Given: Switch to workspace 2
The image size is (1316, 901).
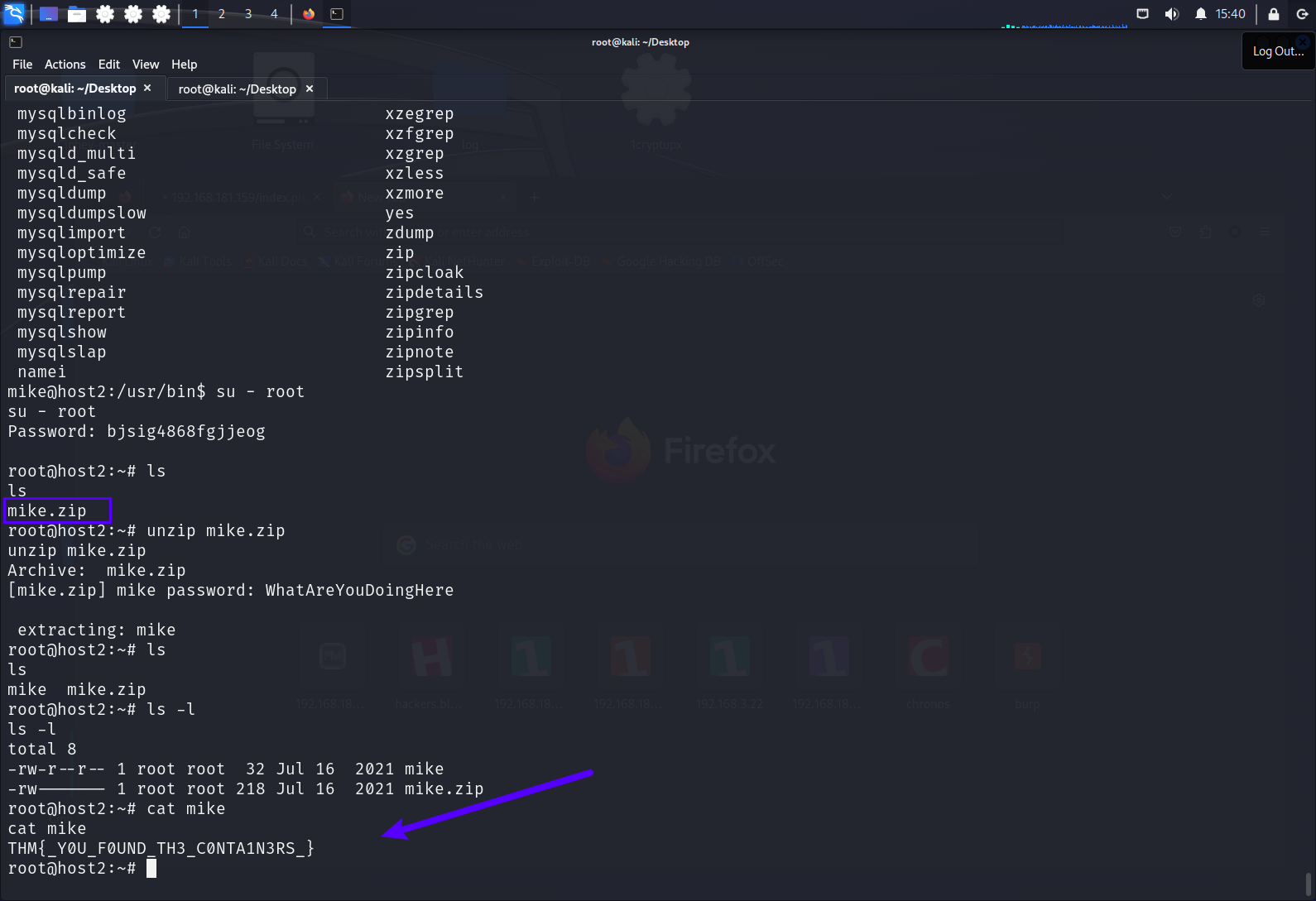Looking at the screenshot, I should coord(222,14).
